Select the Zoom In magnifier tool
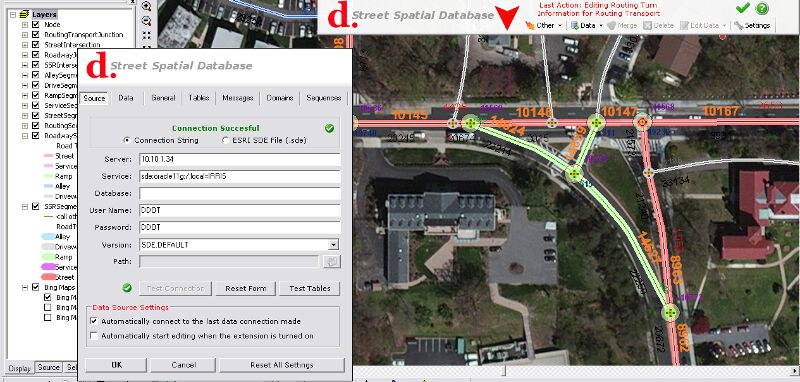Screen dimensions: 800x382 tap(147, 6)
